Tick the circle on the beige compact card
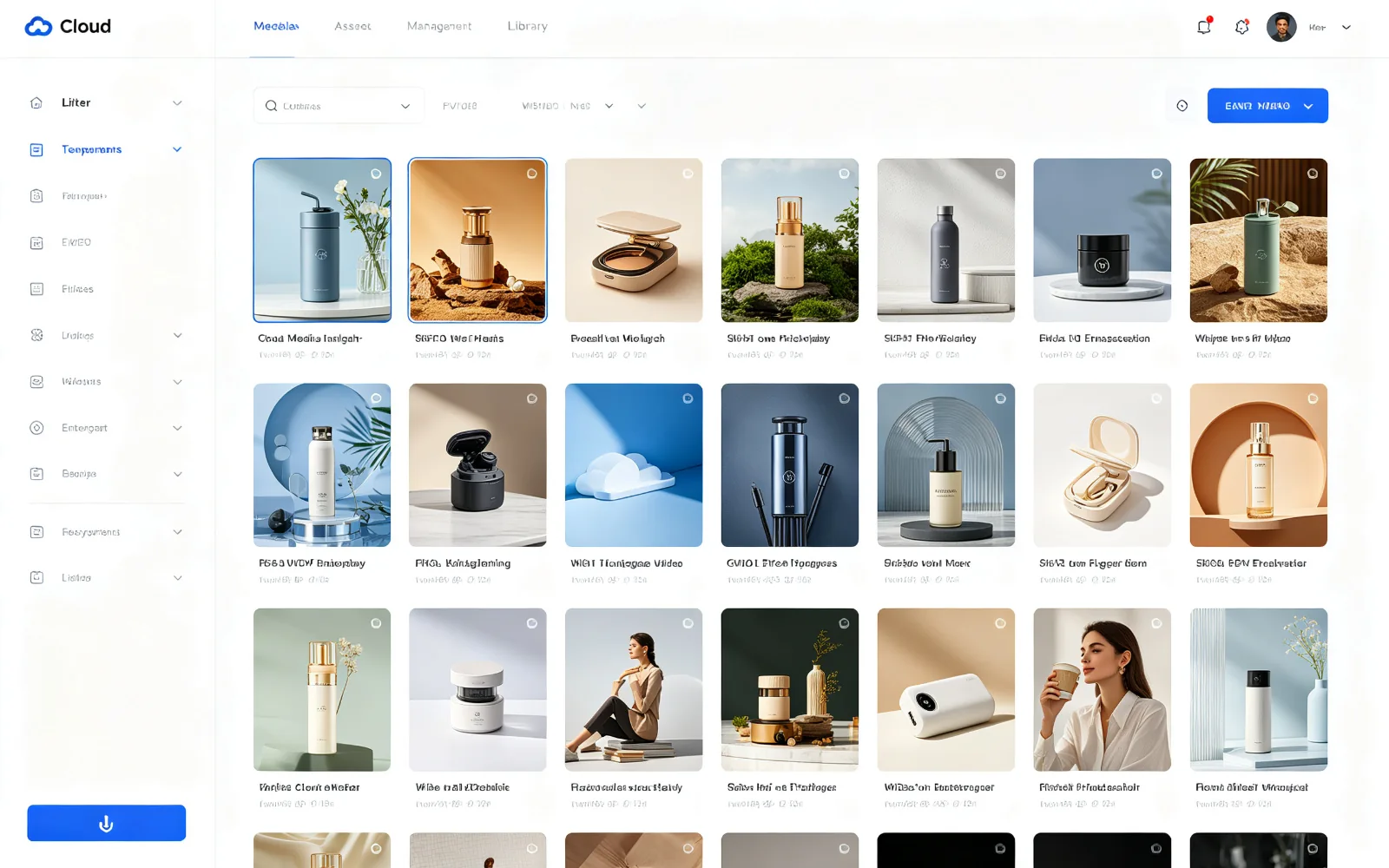The height and width of the screenshot is (868, 1389). [x=688, y=174]
